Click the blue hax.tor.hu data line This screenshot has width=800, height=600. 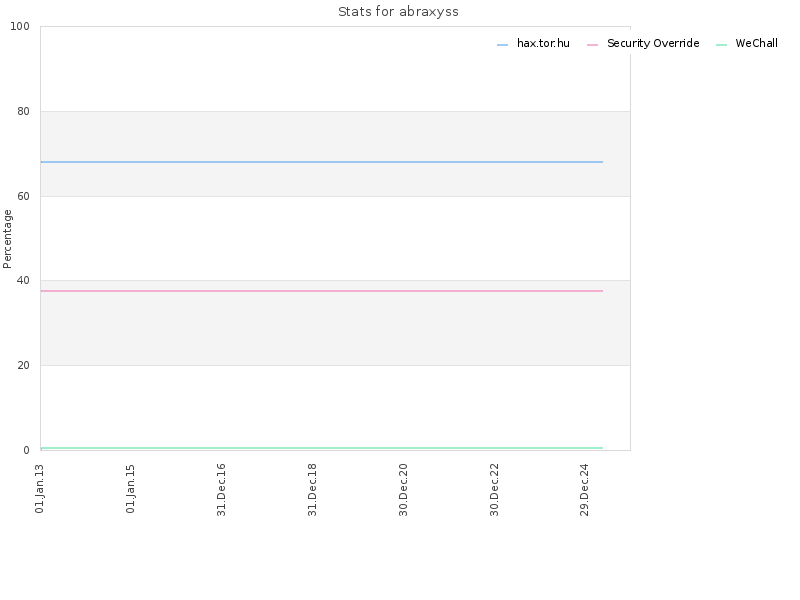(321, 162)
